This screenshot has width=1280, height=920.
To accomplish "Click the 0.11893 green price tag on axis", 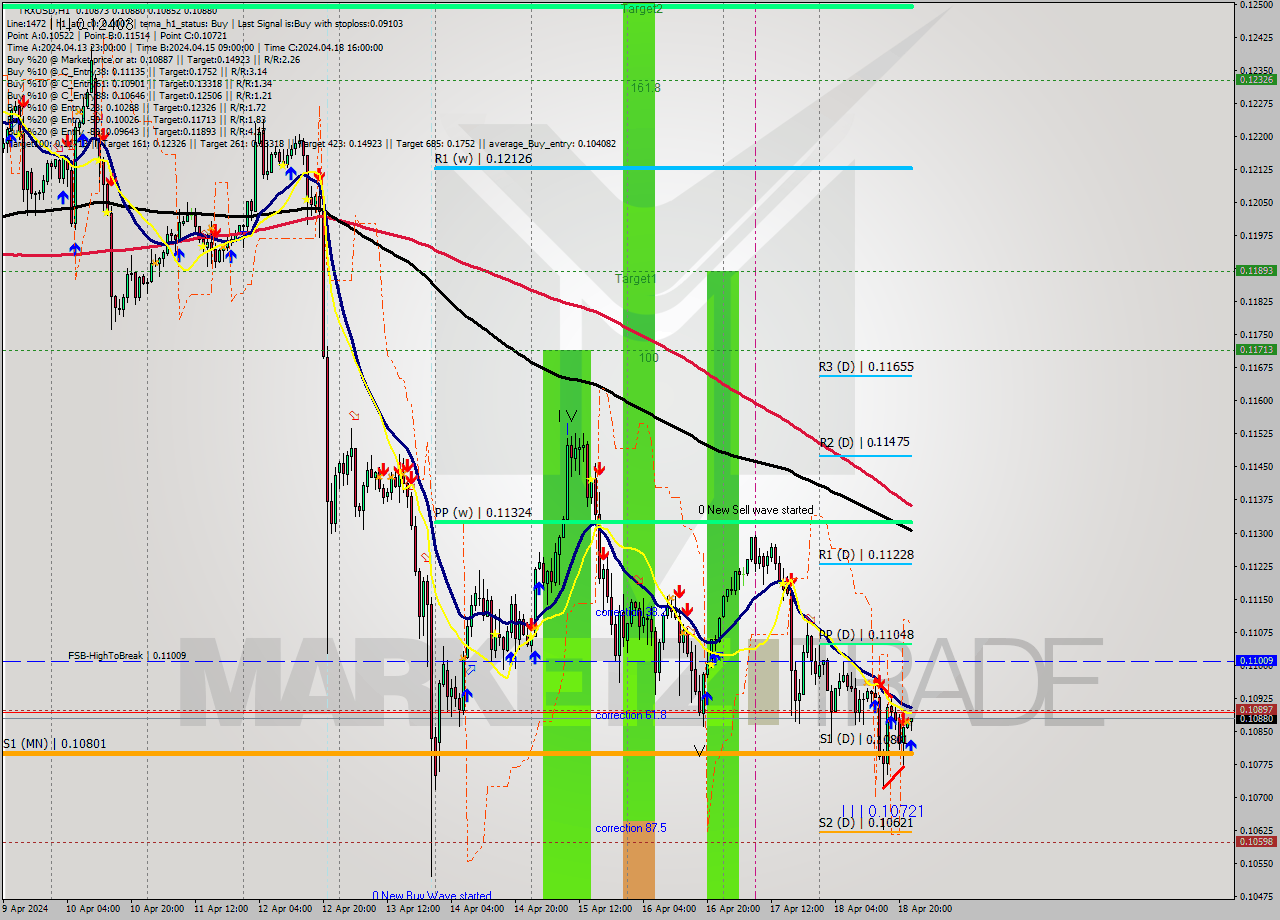I will tap(1256, 270).
